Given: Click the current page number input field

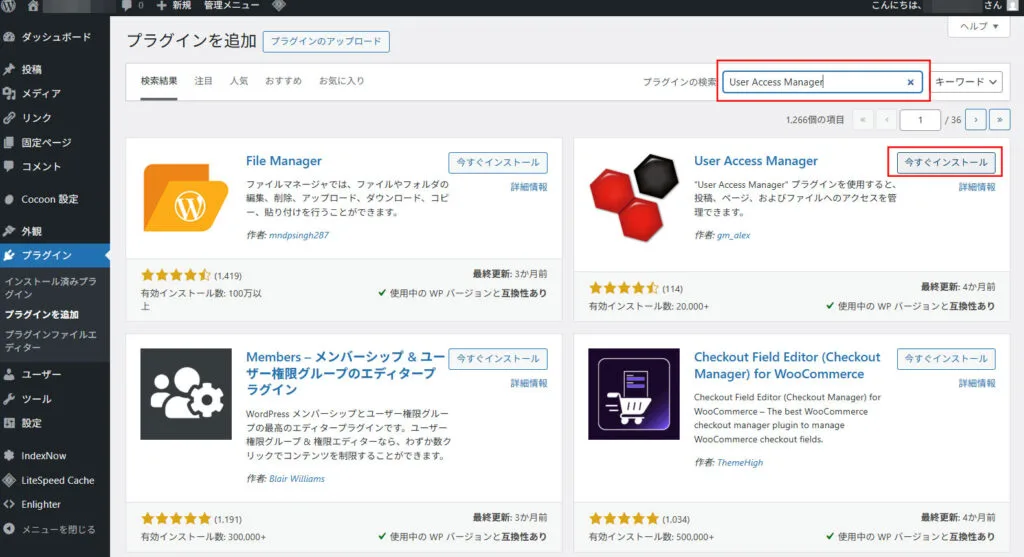Looking at the screenshot, I should tap(919, 119).
